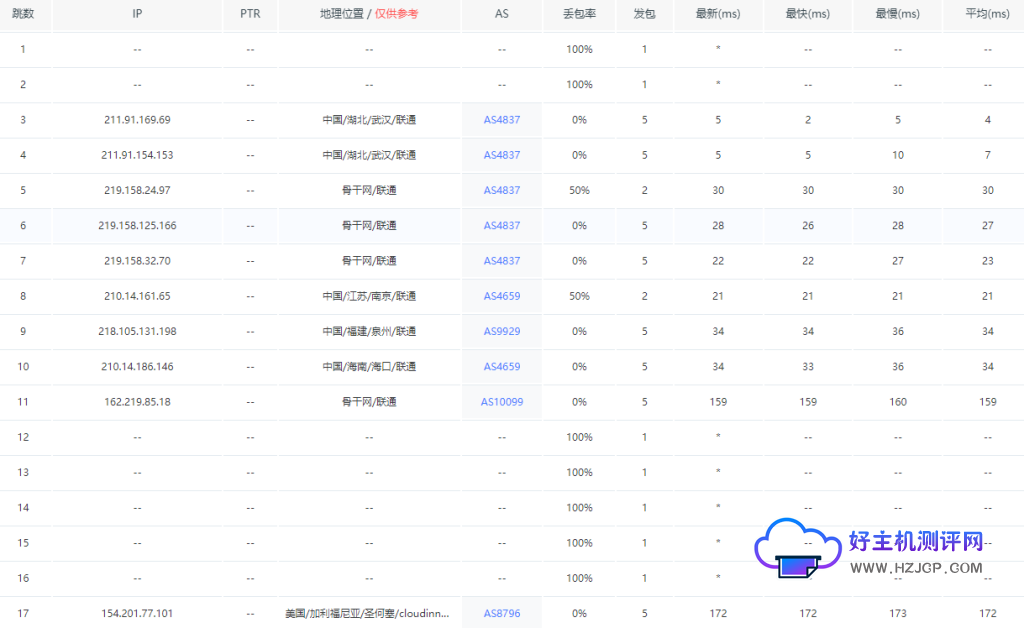This screenshot has height=628, width=1024.
Task: Click the AS8796 link for 154.201.77.101
Action: 502,613
